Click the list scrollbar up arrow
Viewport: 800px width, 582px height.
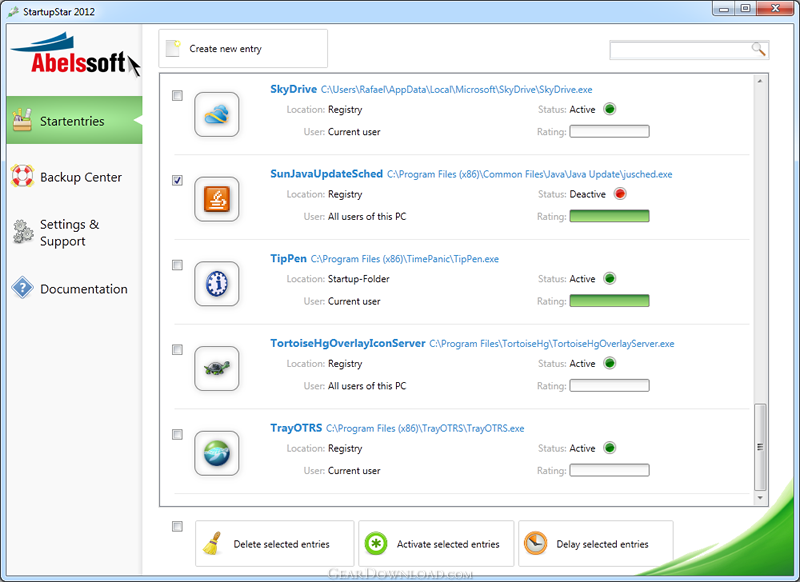click(760, 81)
